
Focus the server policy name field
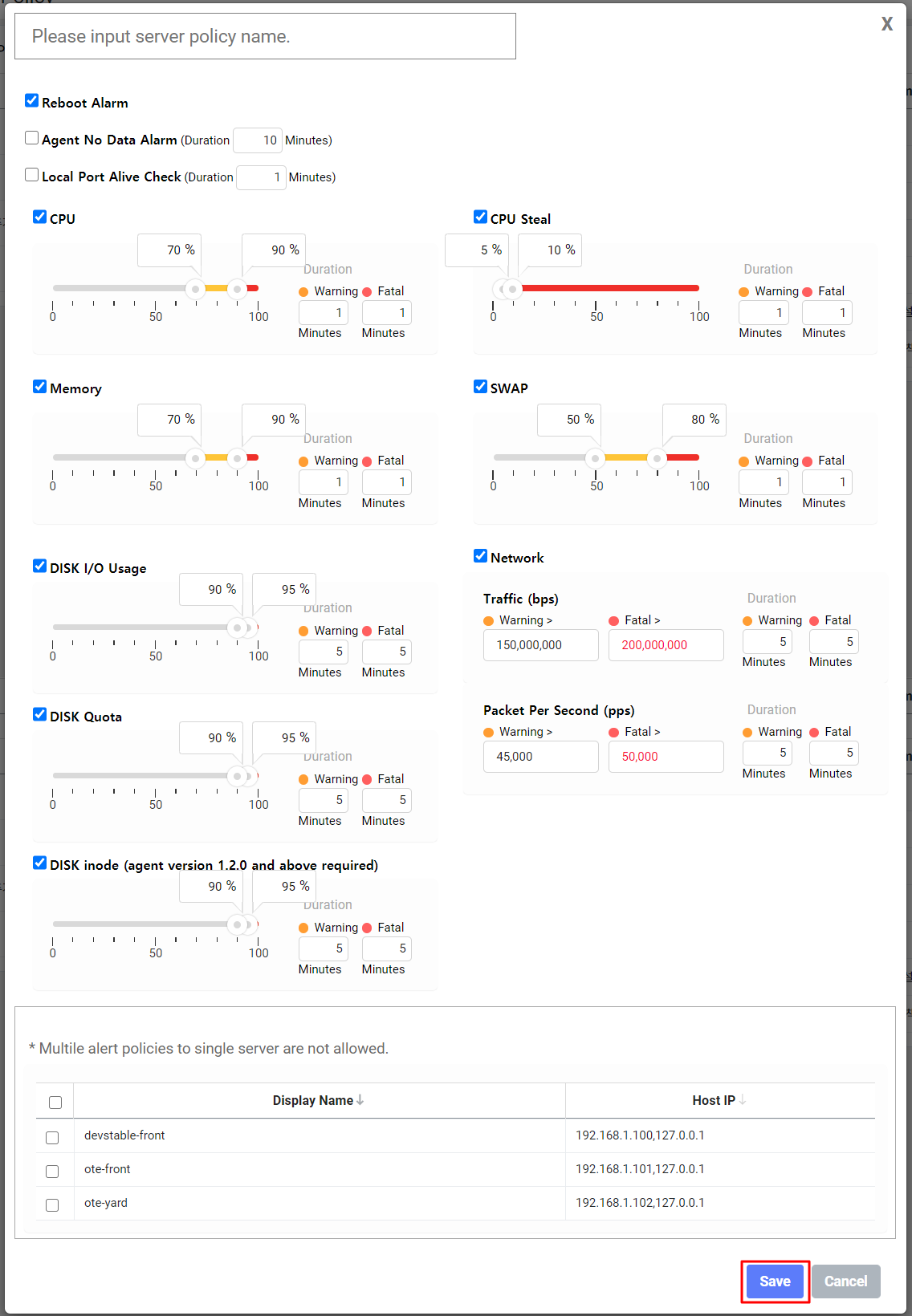click(x=265, y=36)
